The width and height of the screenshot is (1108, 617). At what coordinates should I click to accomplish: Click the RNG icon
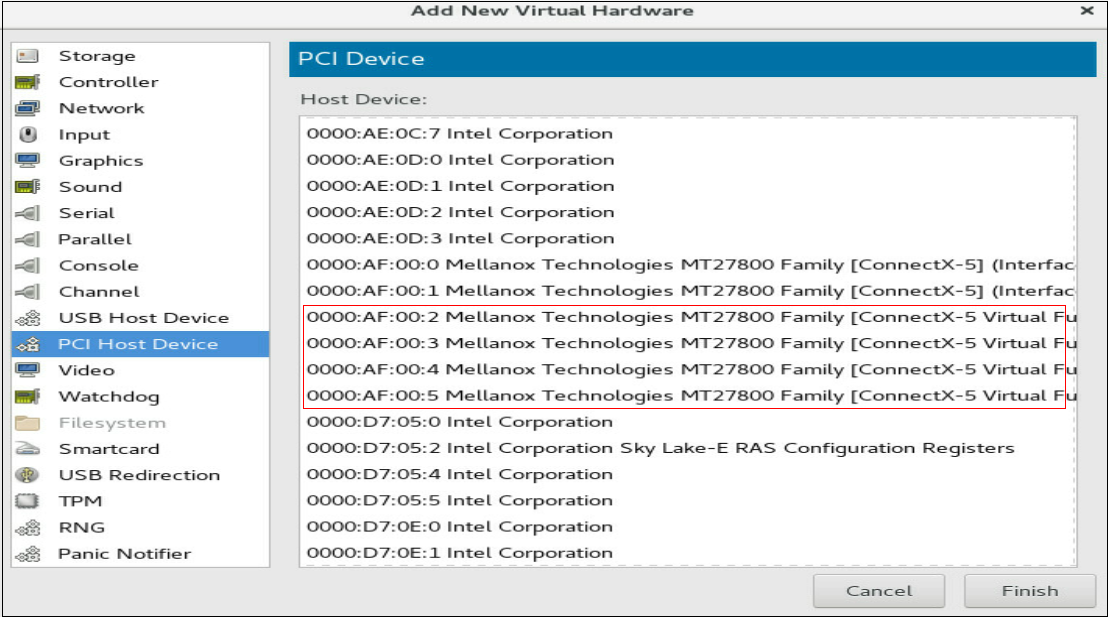[x=28, y=527]
